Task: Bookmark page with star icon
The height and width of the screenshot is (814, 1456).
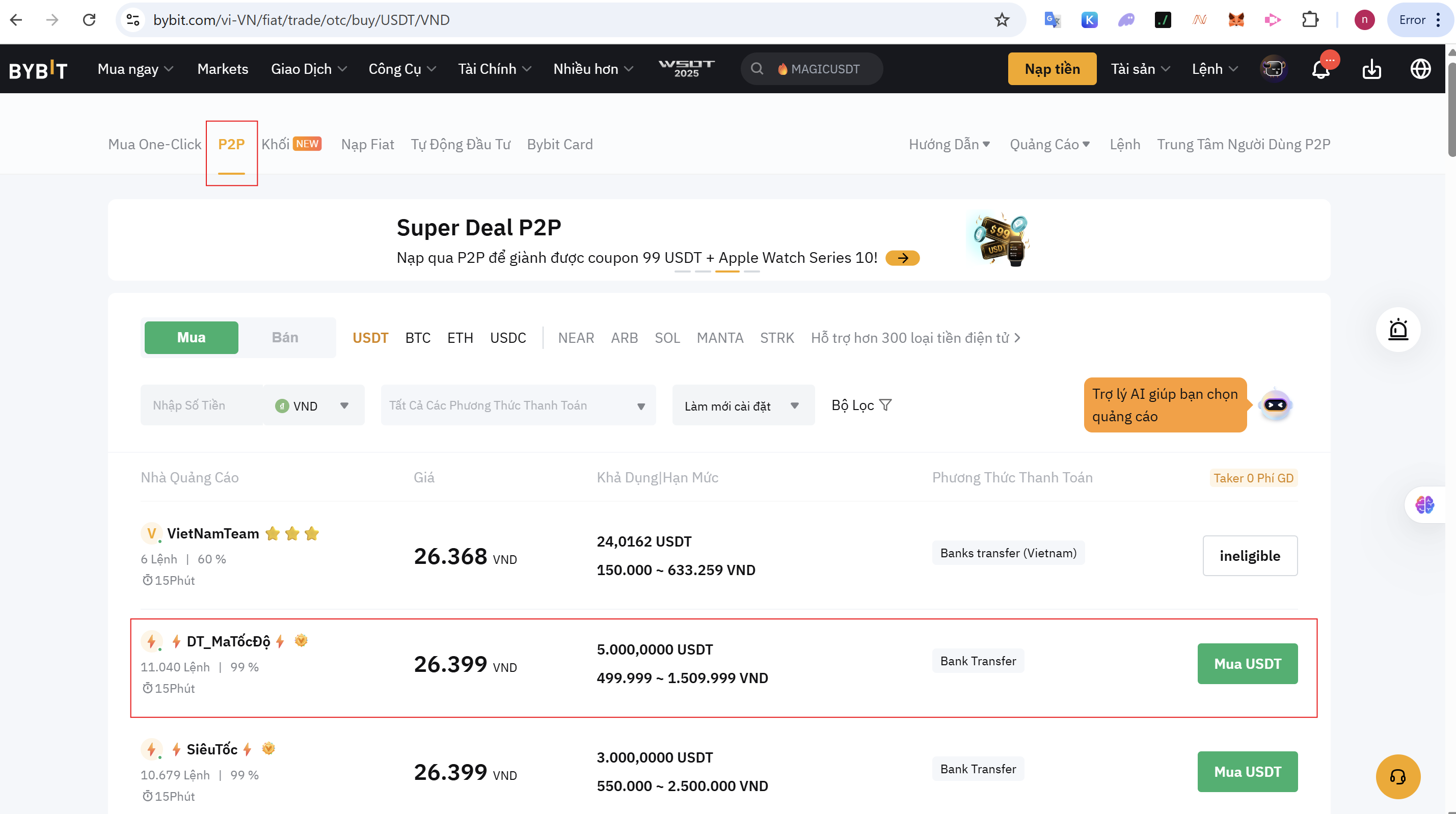Action: (x=1002, y=20)
